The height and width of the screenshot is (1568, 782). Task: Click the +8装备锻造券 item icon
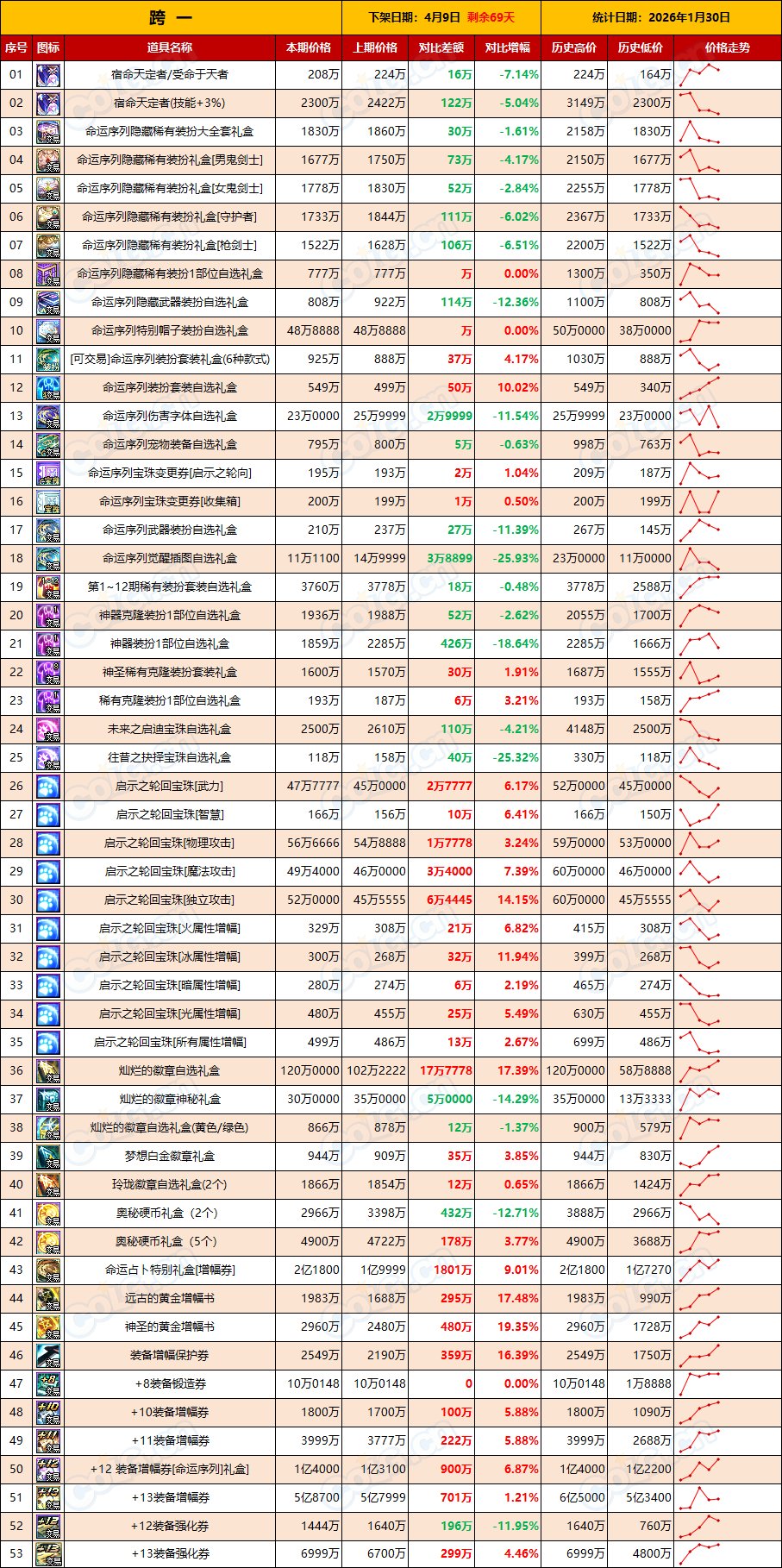(48, 1384)
